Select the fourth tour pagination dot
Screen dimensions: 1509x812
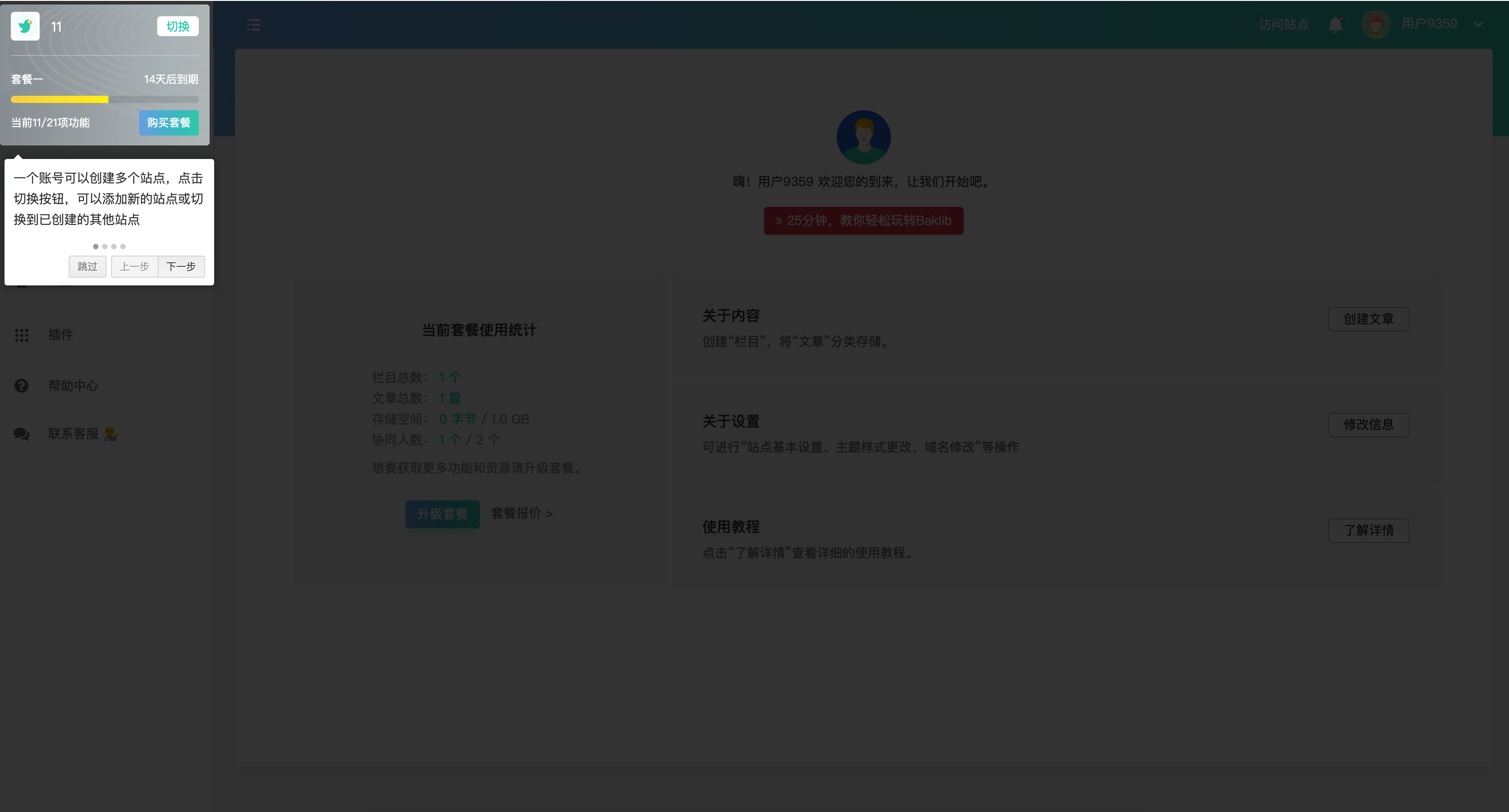tap(123, 247)
